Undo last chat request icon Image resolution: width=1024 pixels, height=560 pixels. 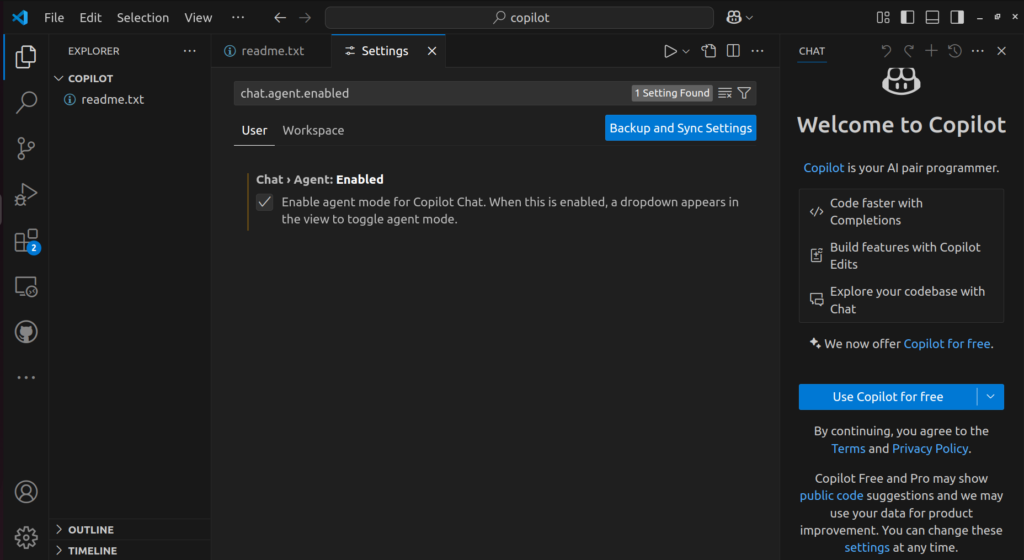click(x=886, y=51)
